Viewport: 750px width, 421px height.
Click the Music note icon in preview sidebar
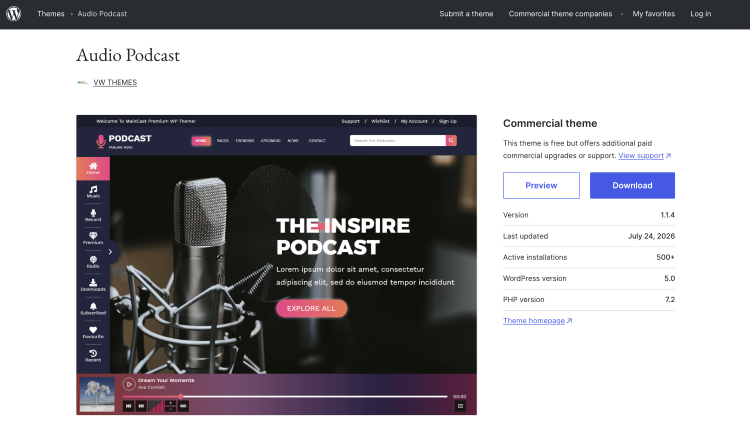pos(93,191)
